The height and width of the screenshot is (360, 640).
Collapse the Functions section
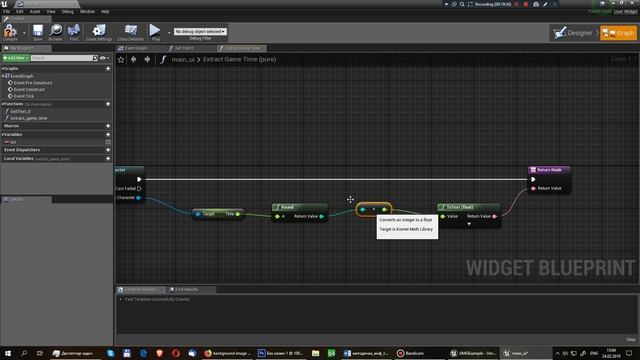[2, 104]
